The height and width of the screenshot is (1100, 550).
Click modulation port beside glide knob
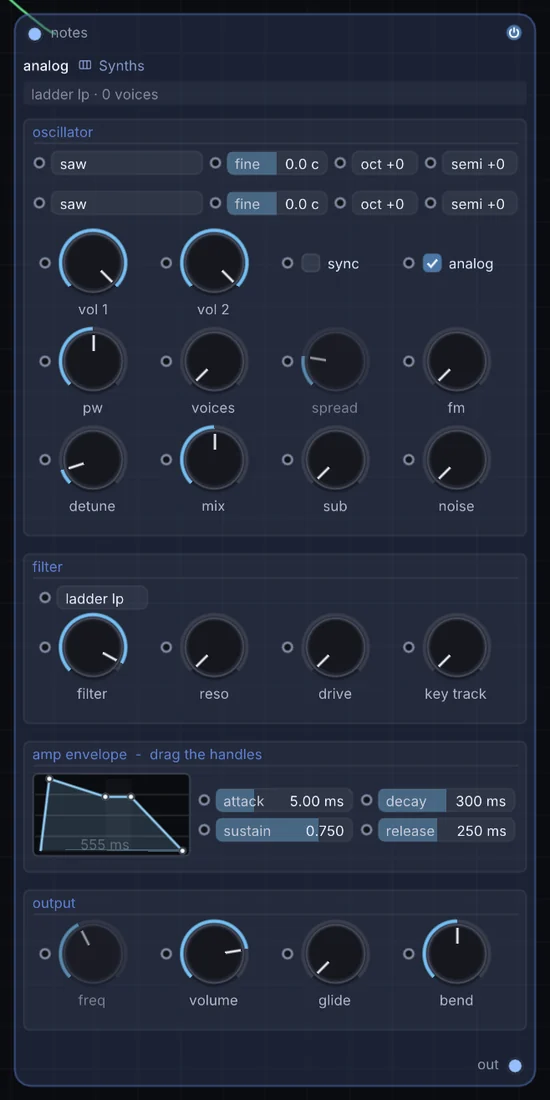pyautogui.click(x=288, y=953)
